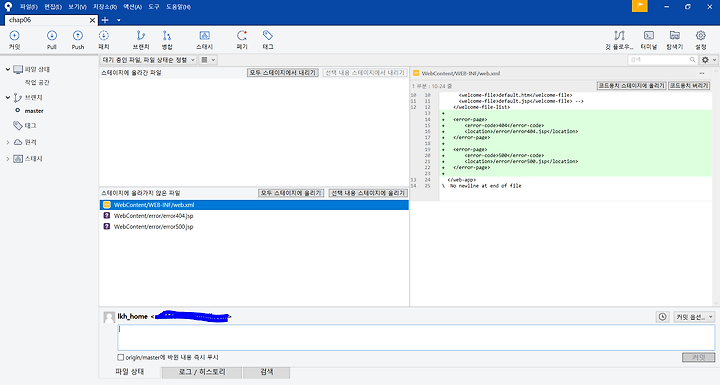Image resolution: width=720 pixels, height=385 pixels.
Task: Close the chap06 tab
Action: (92, 20)
